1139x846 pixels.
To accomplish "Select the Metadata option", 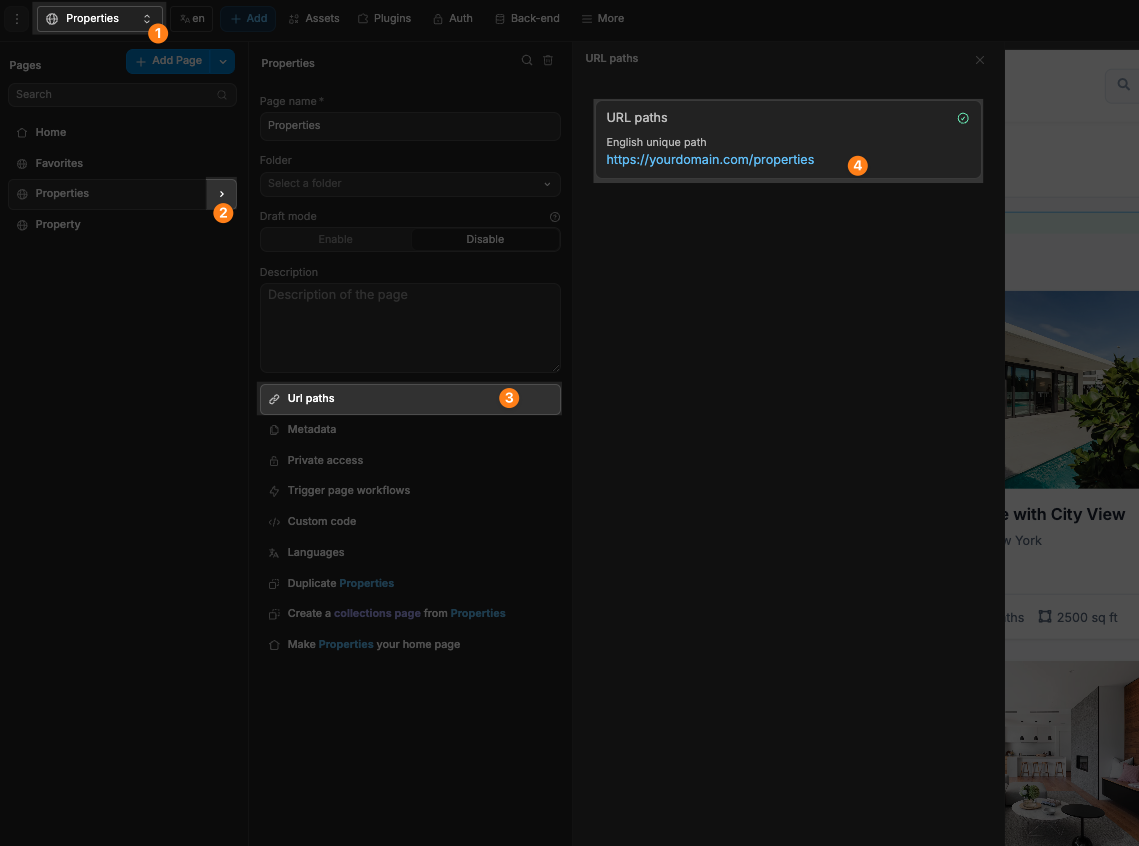I will [314, 429].
